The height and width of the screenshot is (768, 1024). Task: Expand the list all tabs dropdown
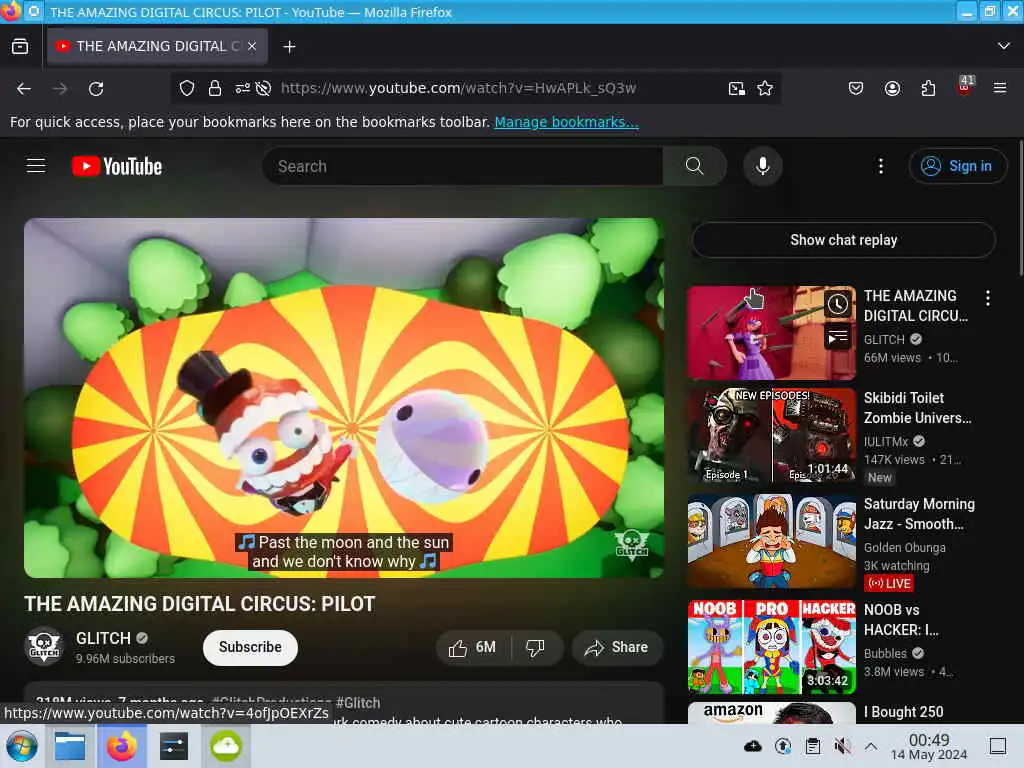[x=1003, y=46]
